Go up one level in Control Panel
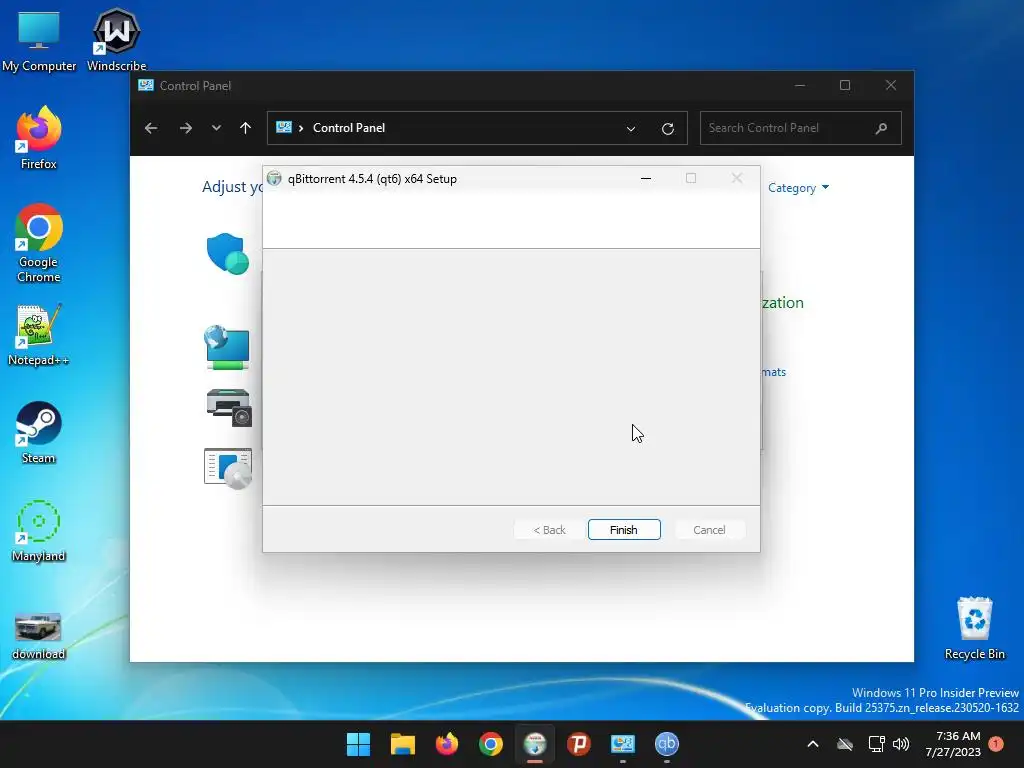 coord(246,128)
